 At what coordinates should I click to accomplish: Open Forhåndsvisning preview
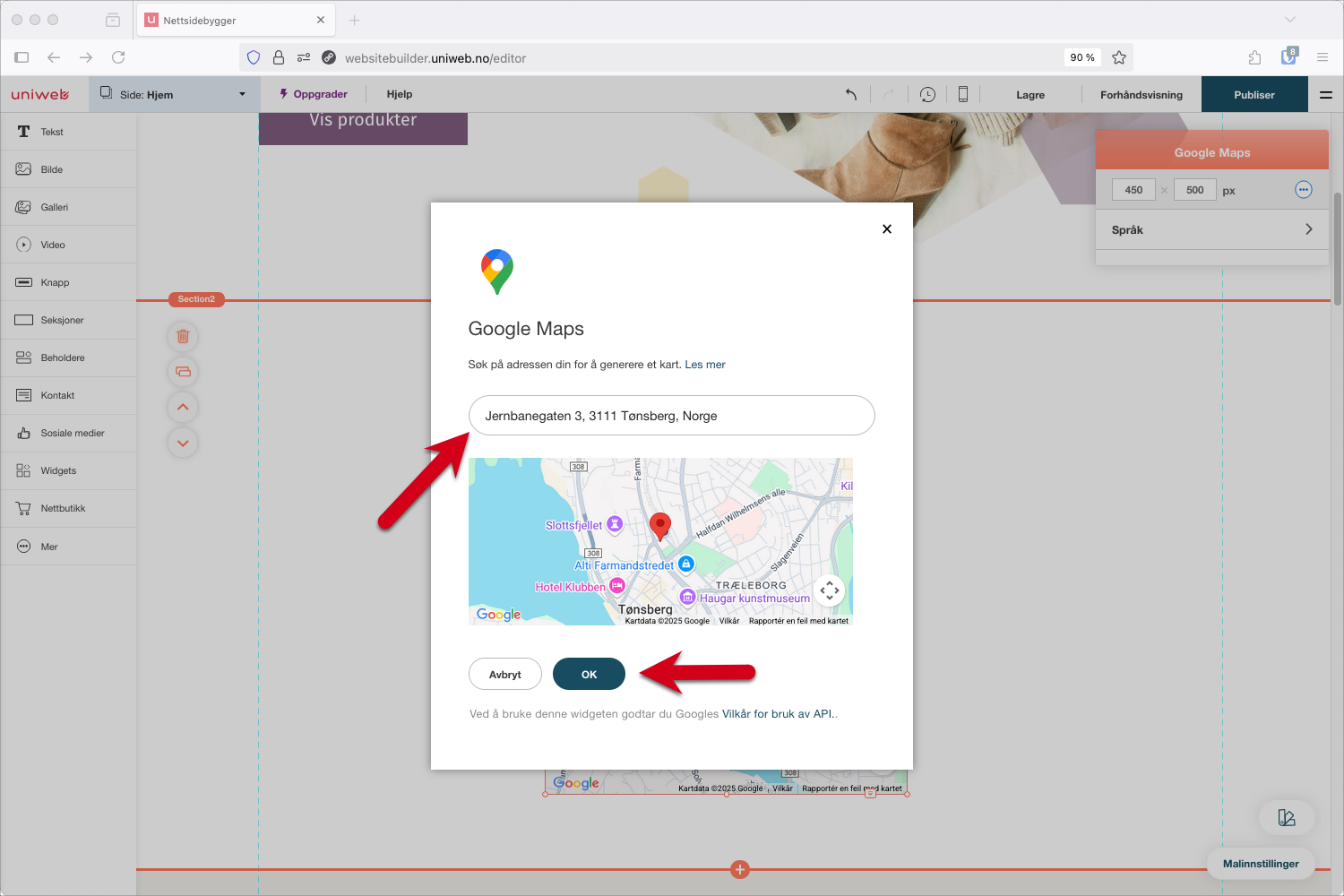pyautogui.click(x=1142, y=95)
